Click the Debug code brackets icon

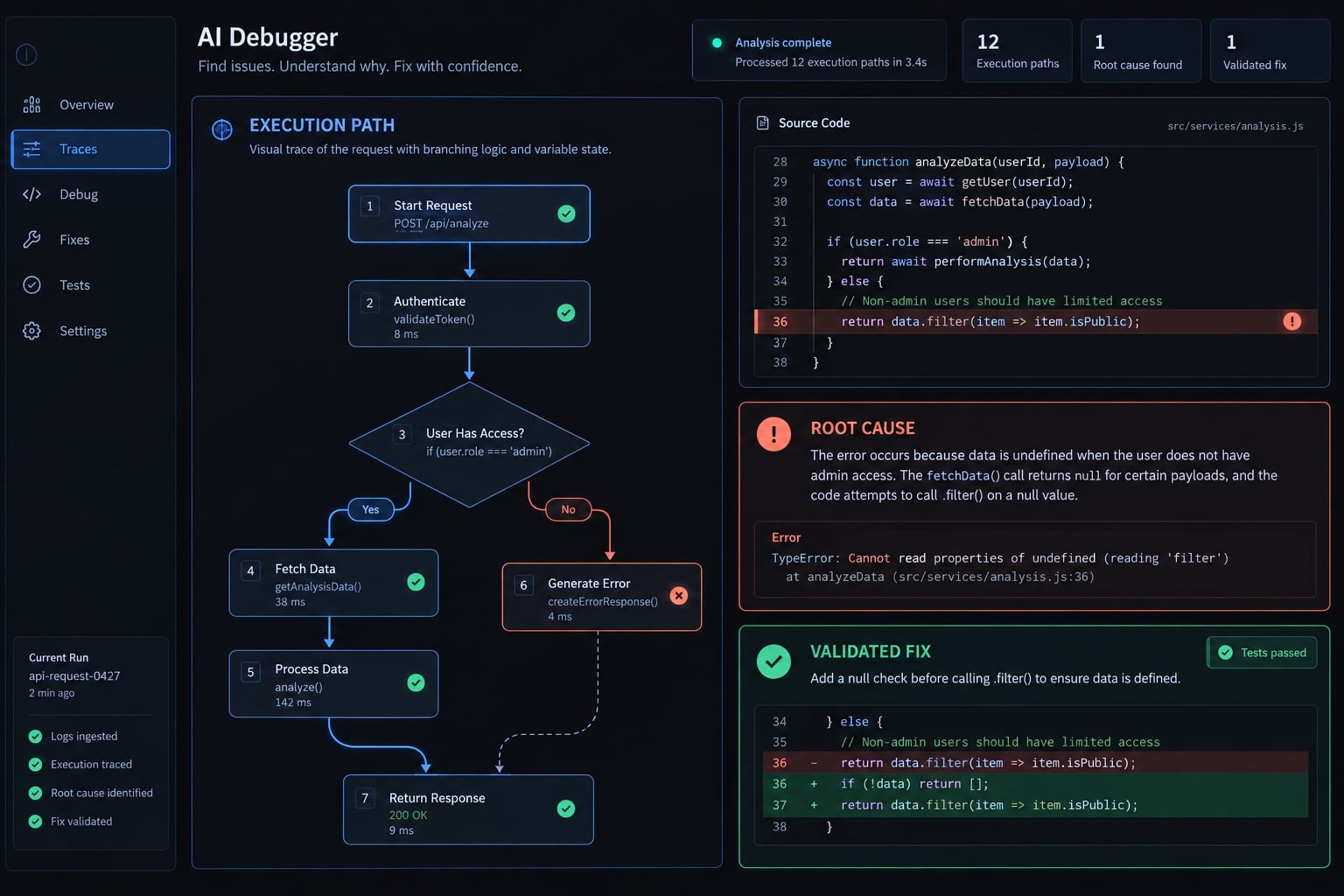point(31,194)
